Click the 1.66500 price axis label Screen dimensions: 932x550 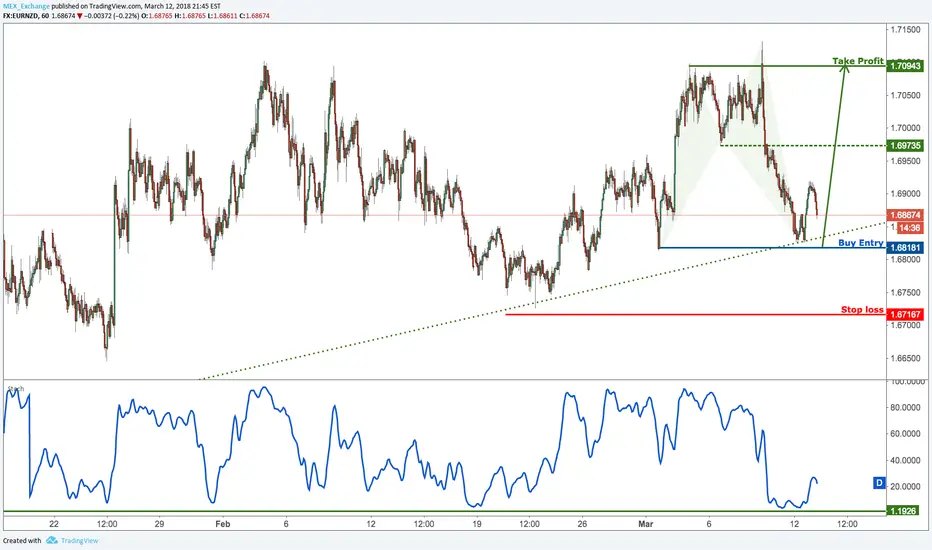pyautogui.click(x=906, y=359)
